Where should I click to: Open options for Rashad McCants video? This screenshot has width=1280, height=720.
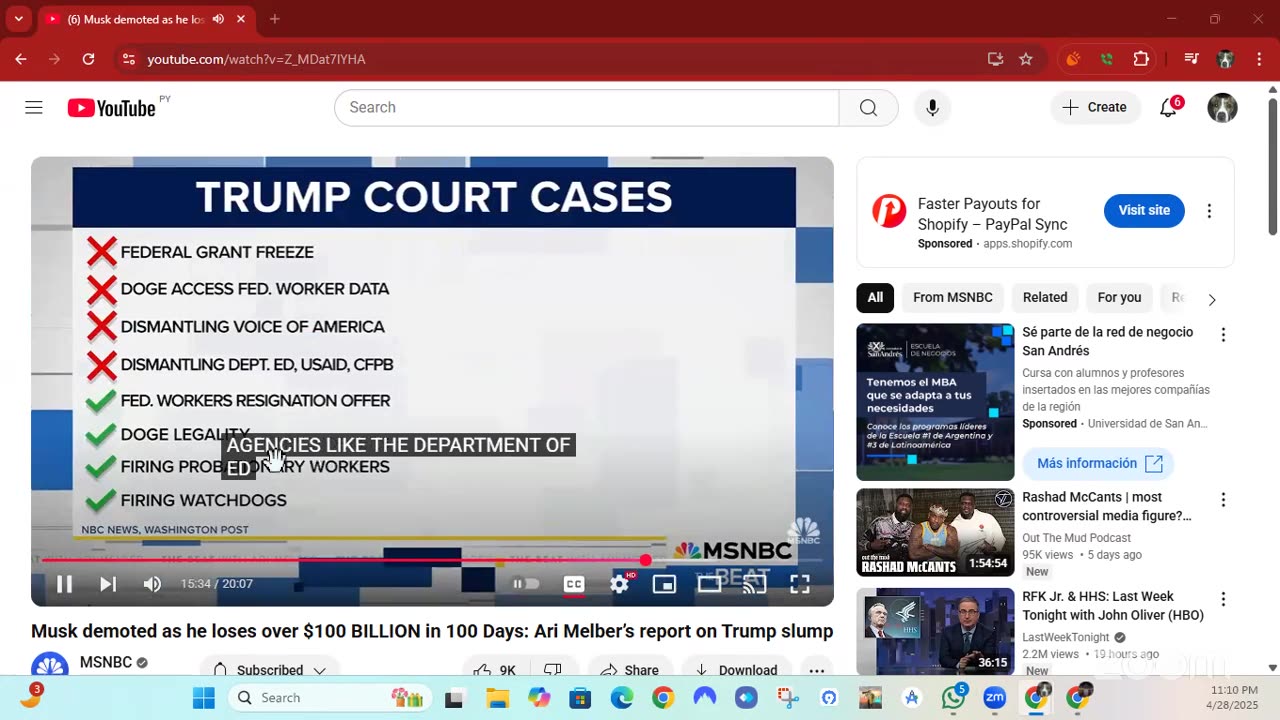[1222, 500]
